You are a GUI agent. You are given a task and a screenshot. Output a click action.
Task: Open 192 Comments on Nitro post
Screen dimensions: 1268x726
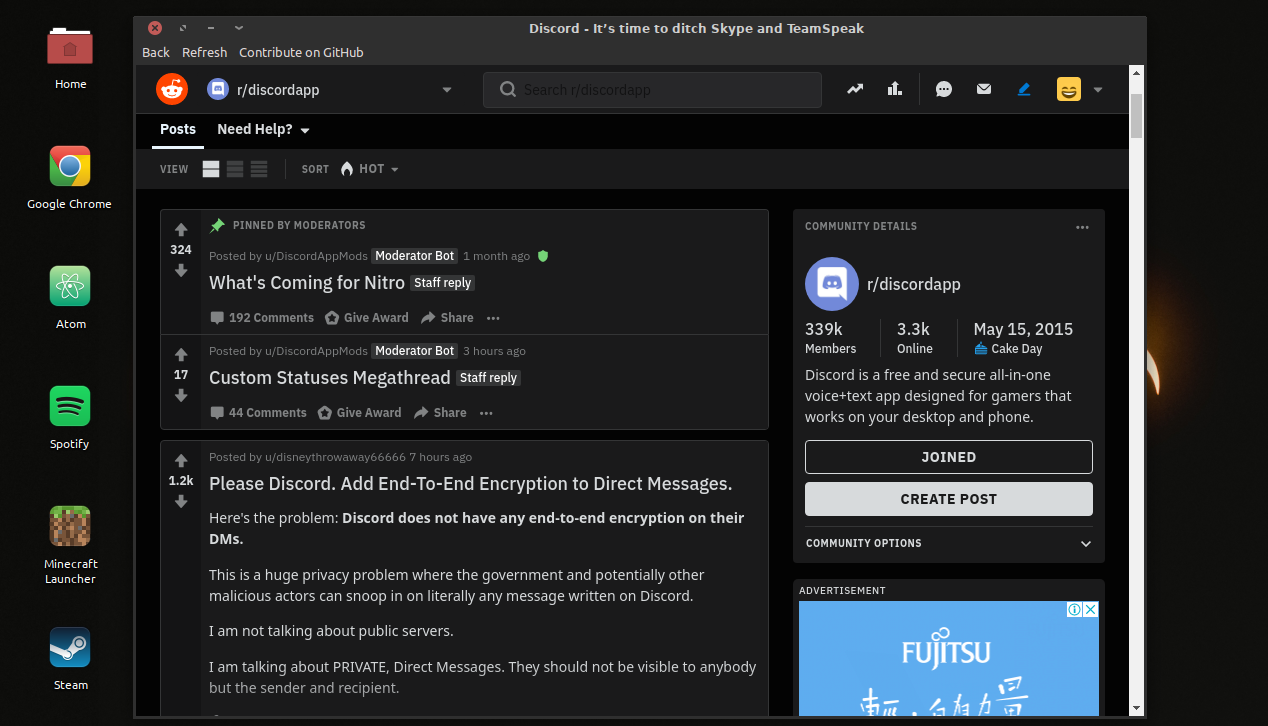coord(261,318)
